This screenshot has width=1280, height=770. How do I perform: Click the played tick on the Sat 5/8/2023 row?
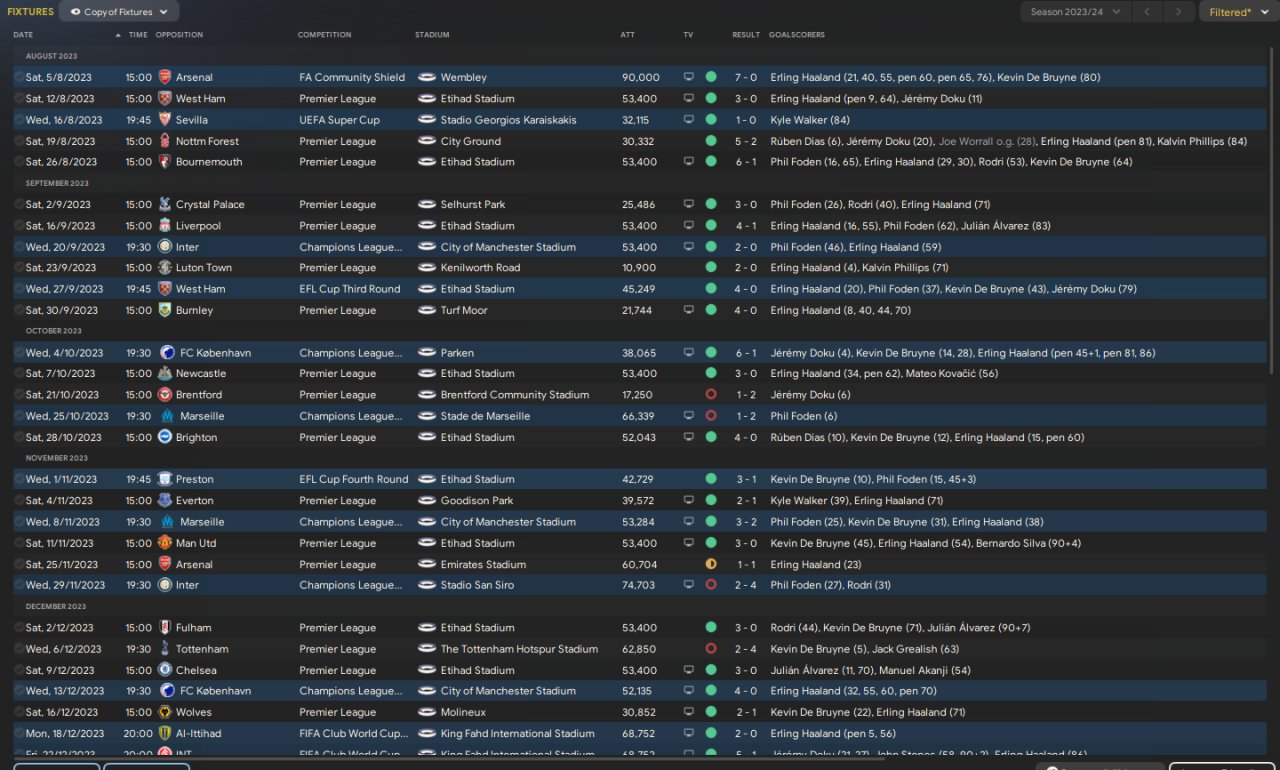(x=19, y=77)
